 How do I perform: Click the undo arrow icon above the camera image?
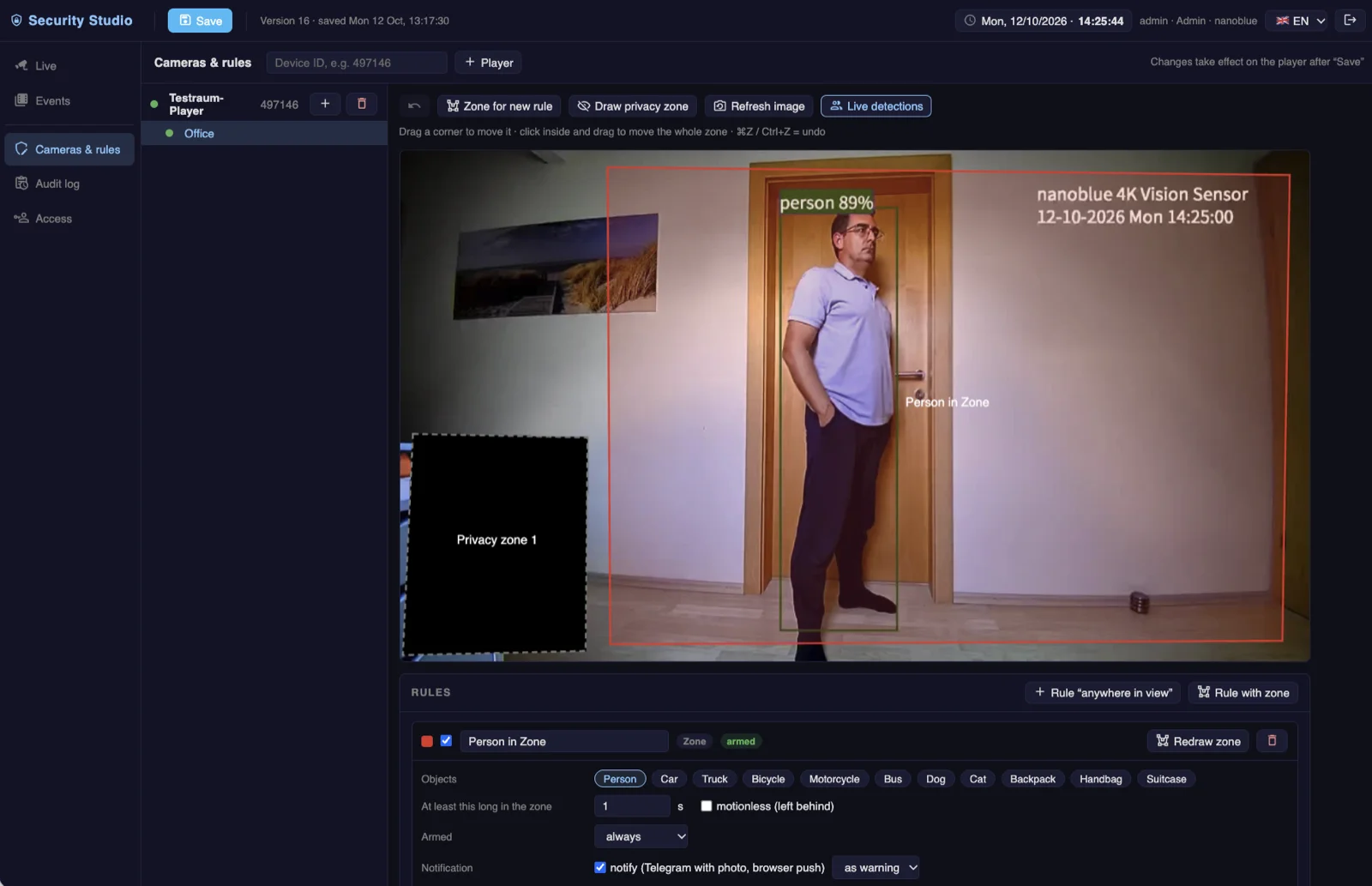[x=414, y=105]
